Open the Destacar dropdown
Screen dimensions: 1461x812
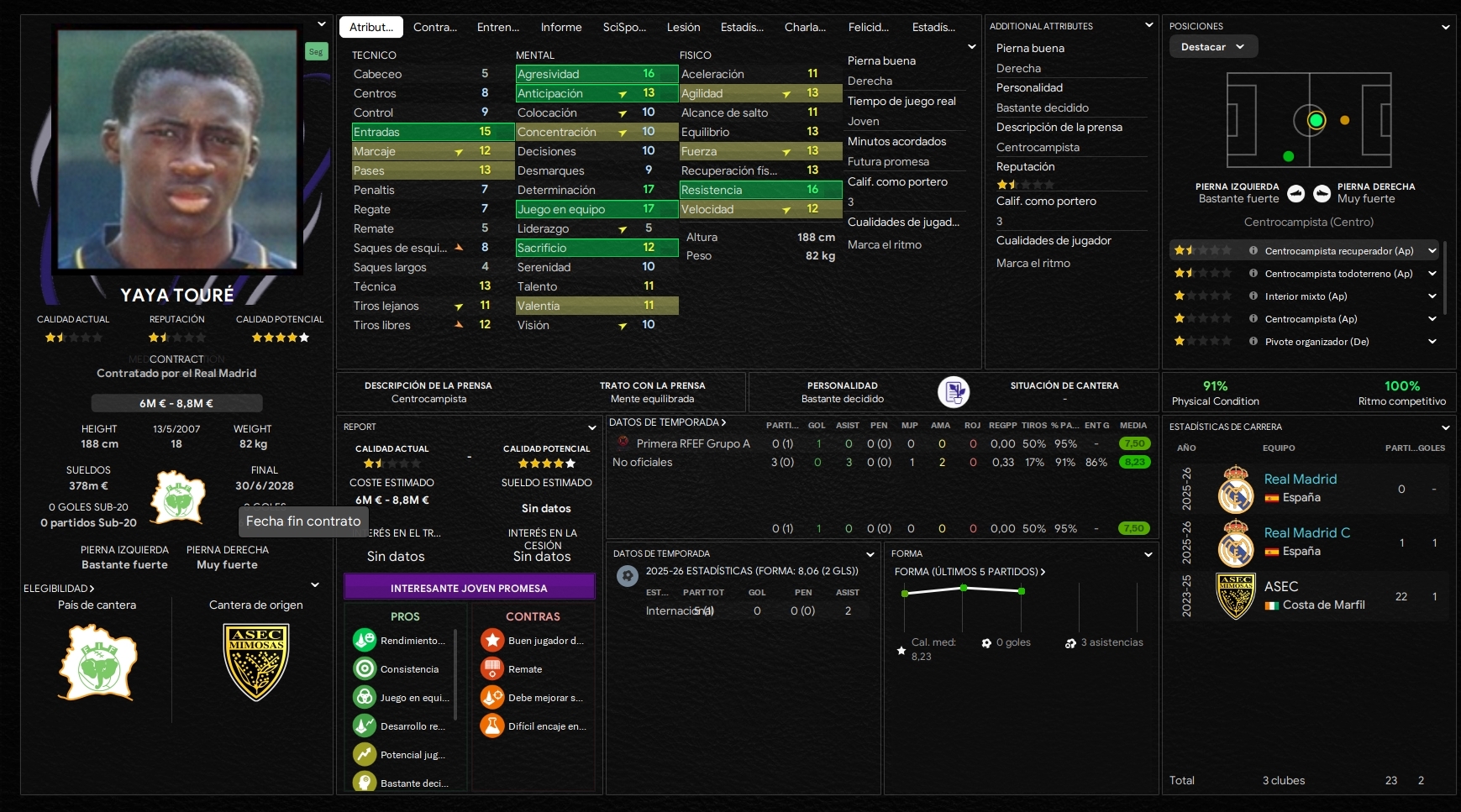pos(1213,47)
